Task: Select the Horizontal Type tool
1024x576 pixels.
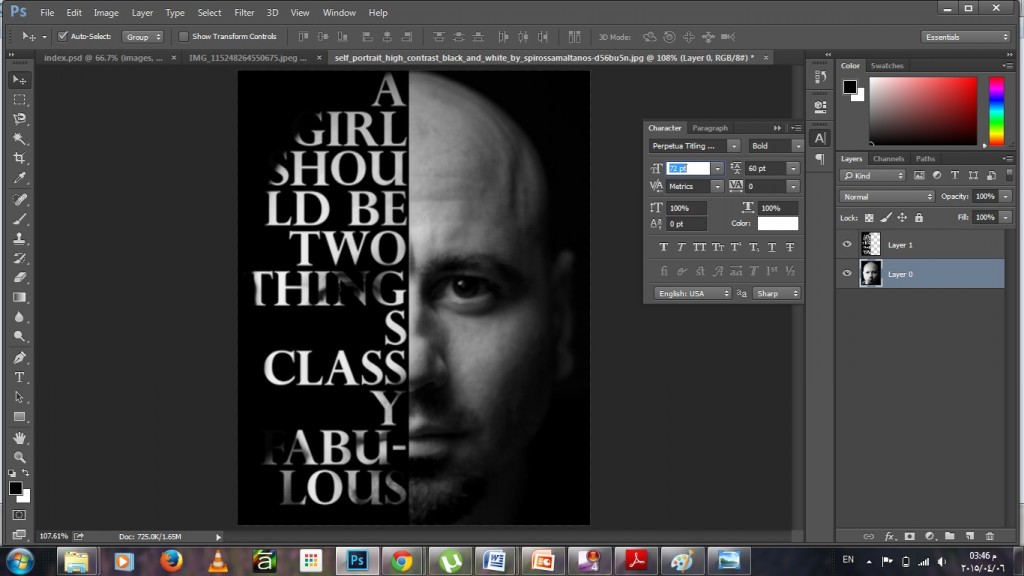Action: point(20,377)
